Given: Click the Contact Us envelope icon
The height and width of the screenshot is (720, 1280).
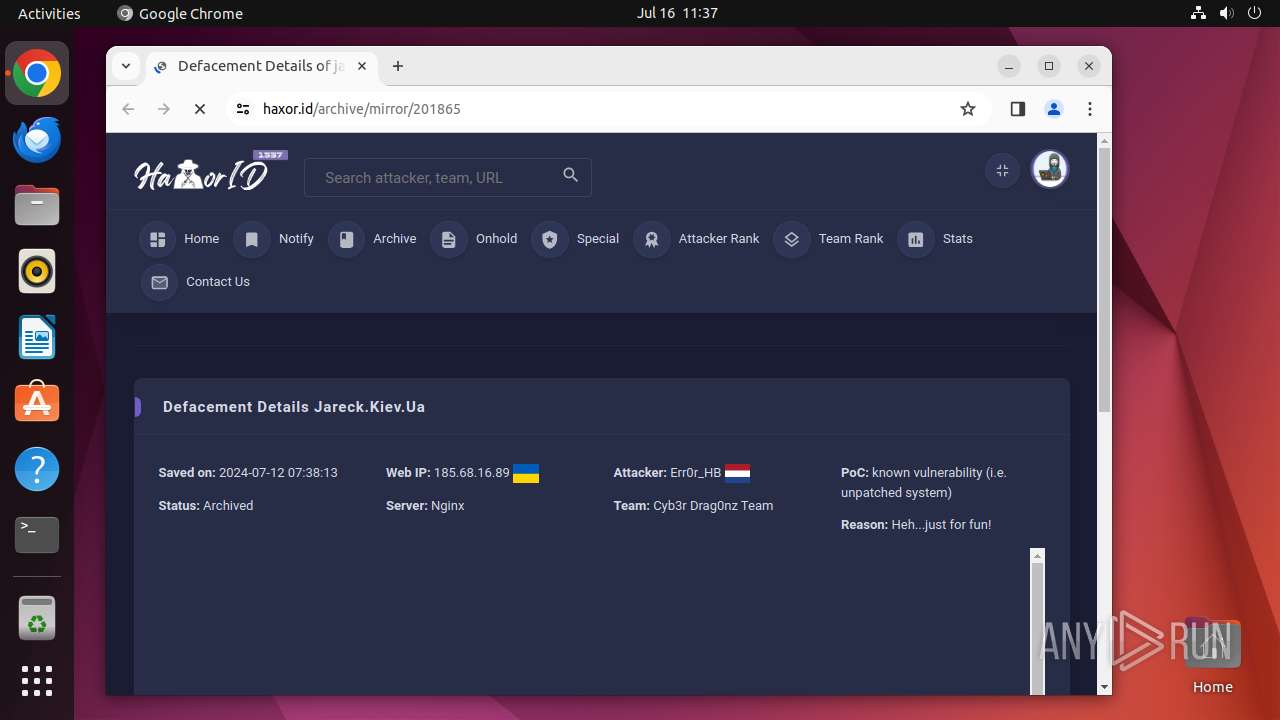Looking at the screenshot, I should pos(159,282).
